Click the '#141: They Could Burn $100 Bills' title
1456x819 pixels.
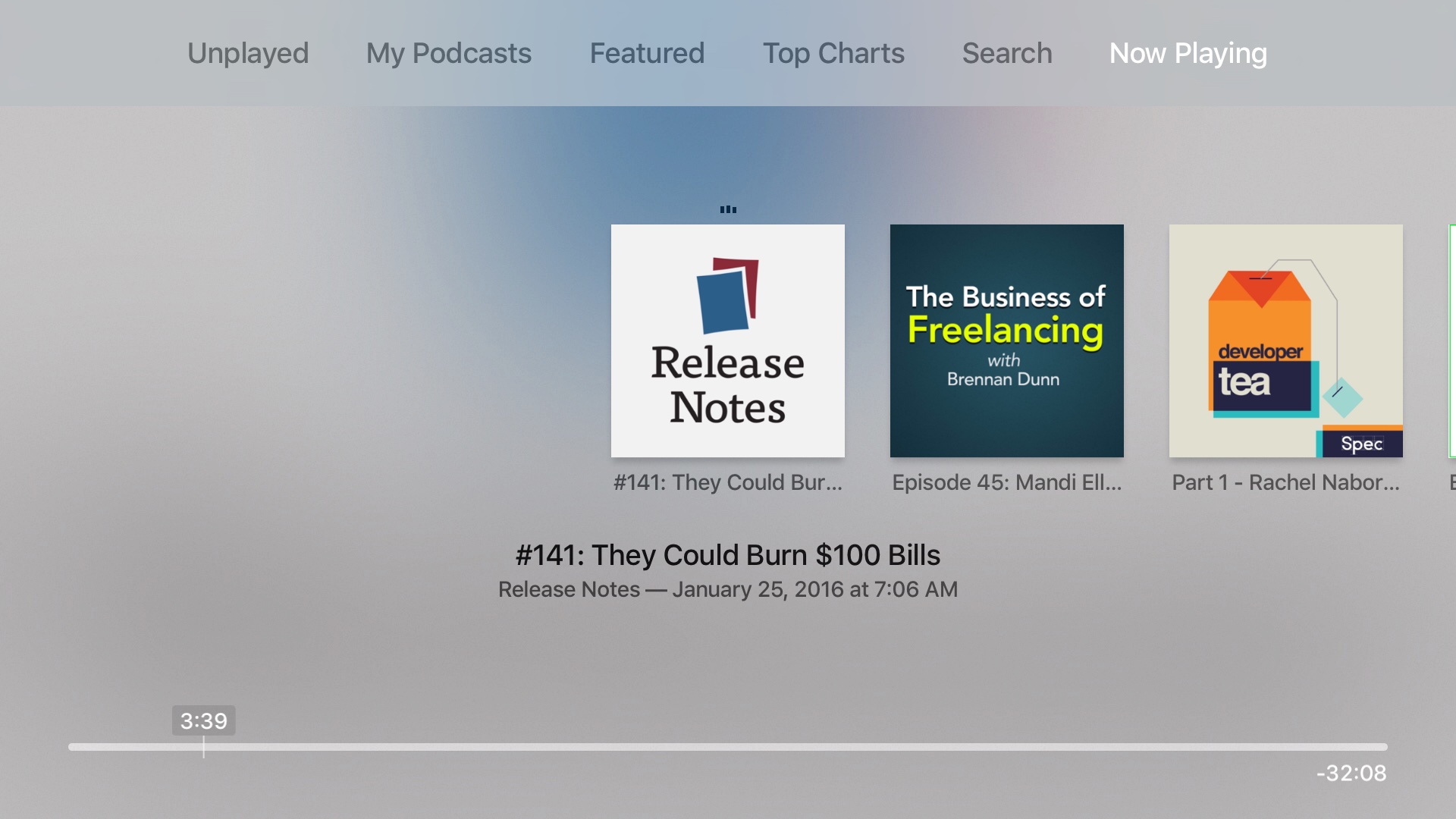tap(727, 555)
